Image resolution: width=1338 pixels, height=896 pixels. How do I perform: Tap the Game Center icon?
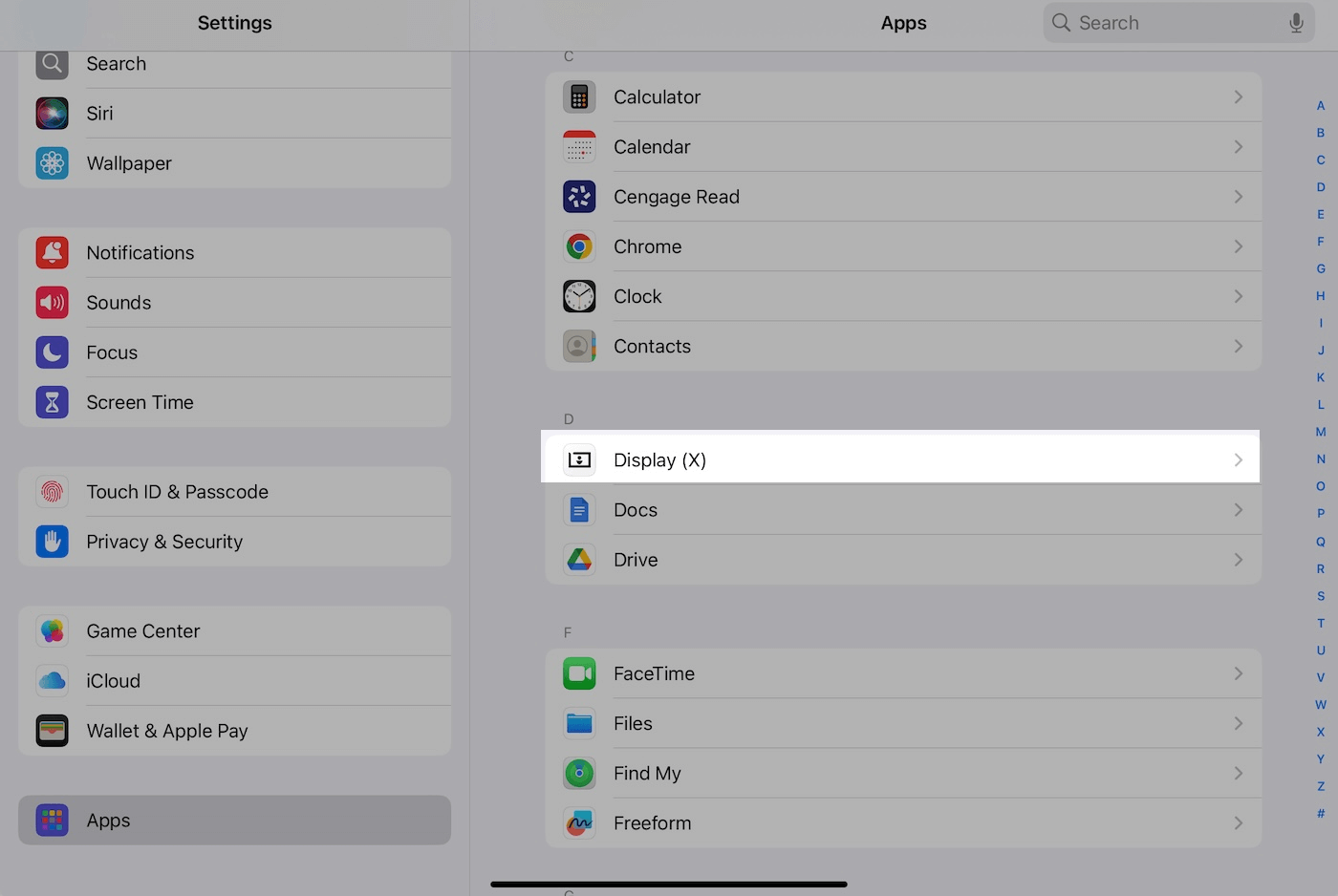(x=52, y=630)
